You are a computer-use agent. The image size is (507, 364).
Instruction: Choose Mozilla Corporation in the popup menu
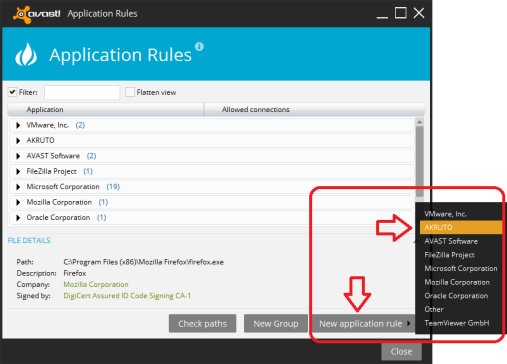[461, 282]
